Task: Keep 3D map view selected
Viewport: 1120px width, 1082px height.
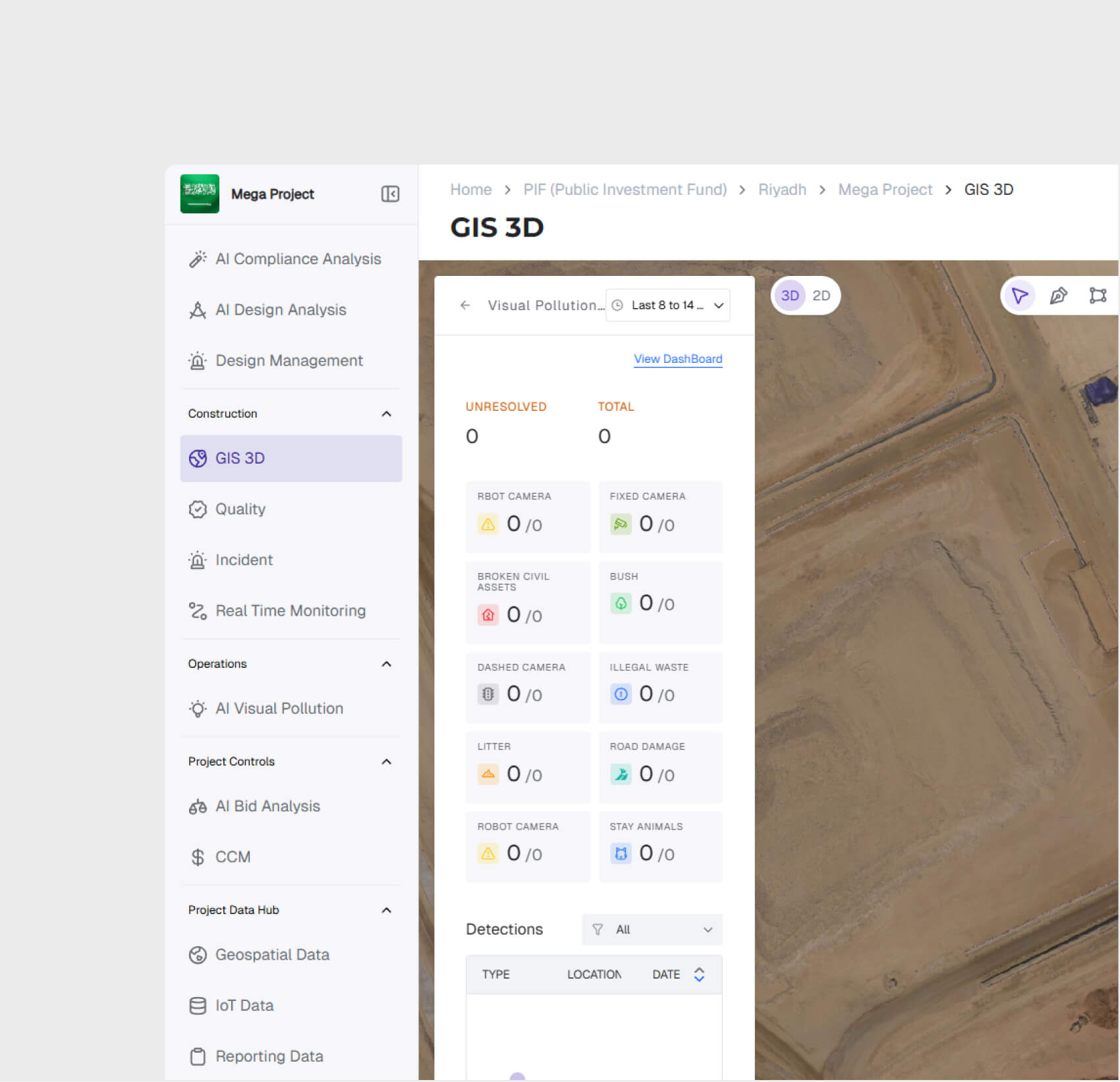Action: click(x=789, y=296)
